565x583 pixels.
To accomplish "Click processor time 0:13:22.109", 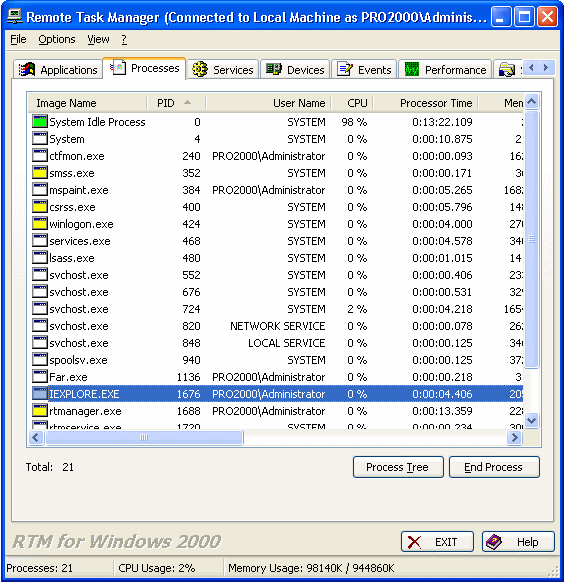I will [442, 122].
